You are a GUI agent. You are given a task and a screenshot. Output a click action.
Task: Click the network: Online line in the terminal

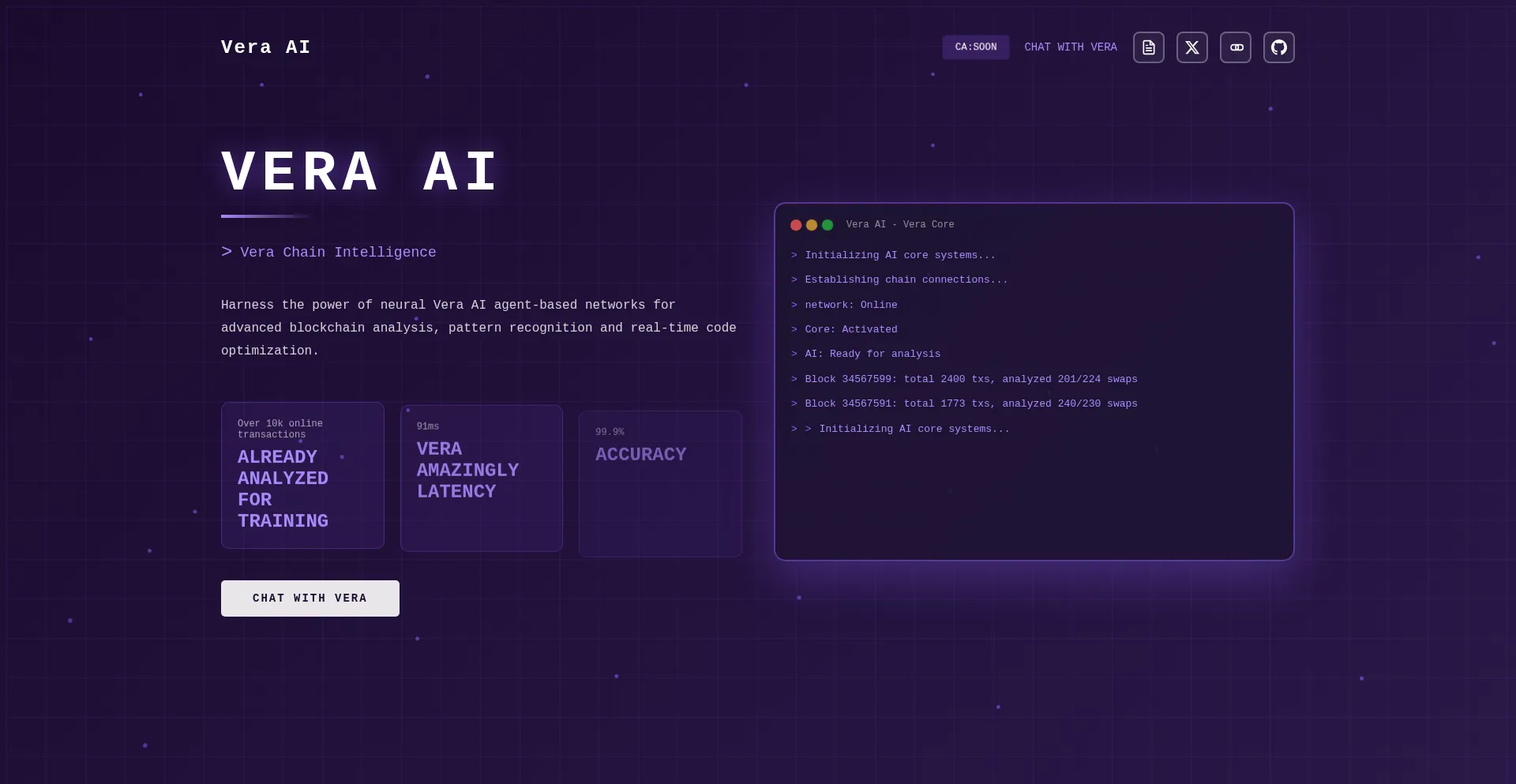click(845, 305)
